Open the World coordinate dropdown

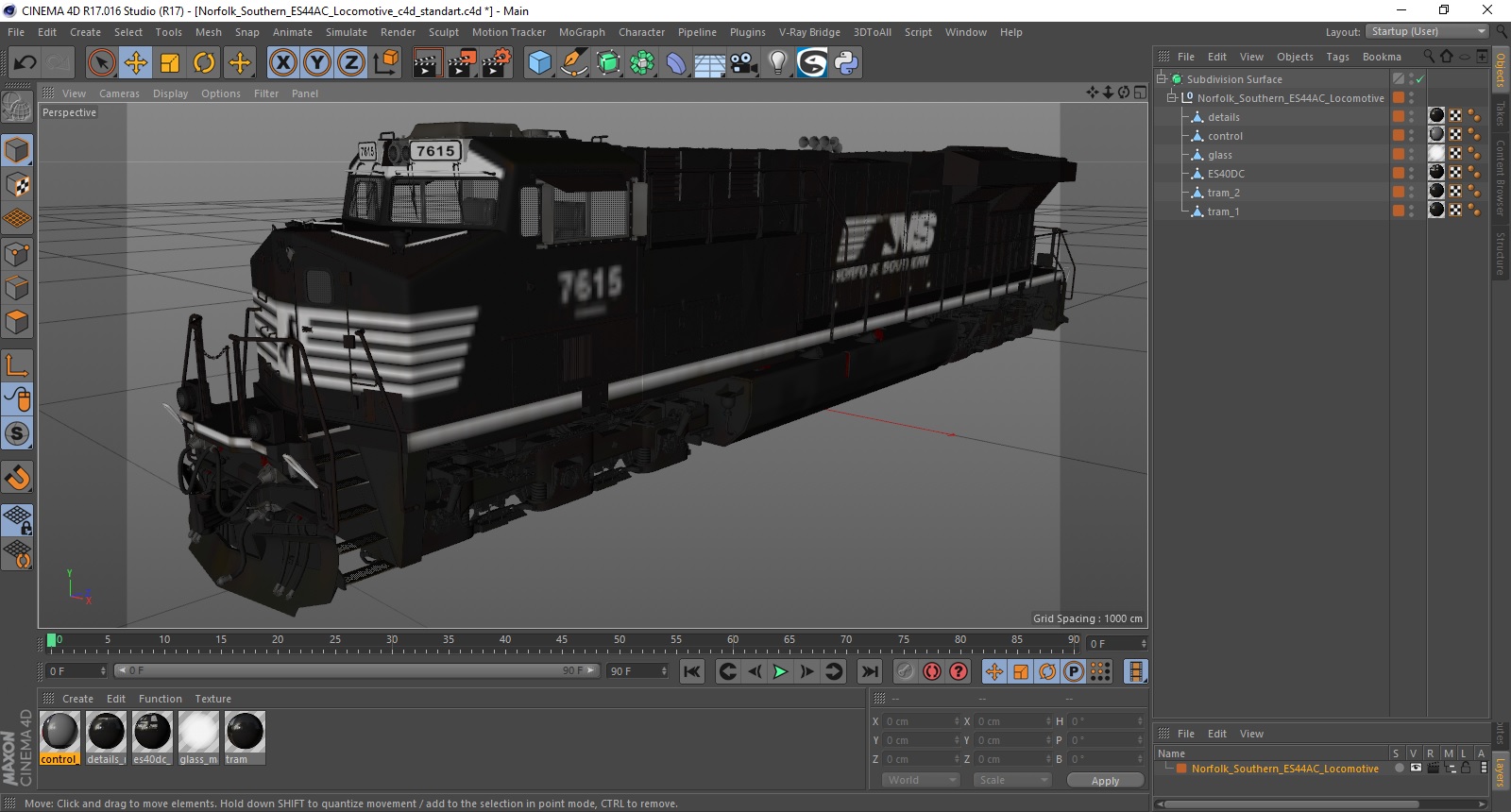921,780
